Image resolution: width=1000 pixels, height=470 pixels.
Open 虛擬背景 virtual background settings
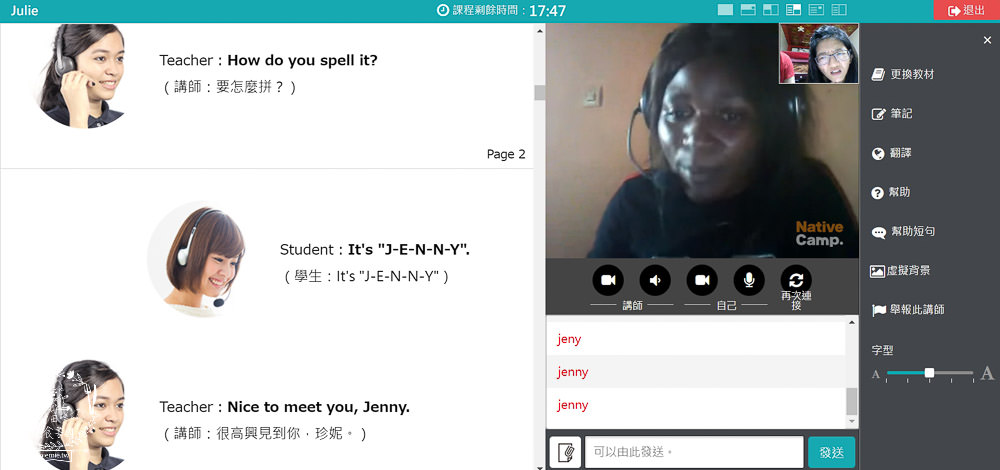pos(910,271)
